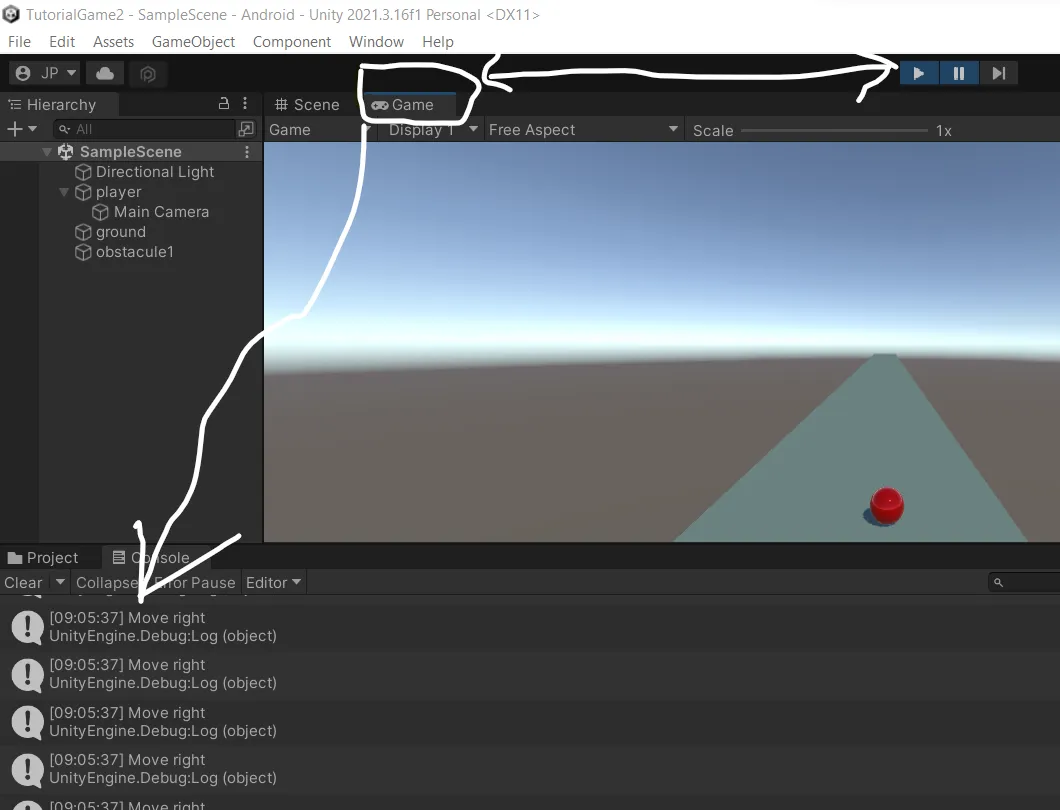Open the Window menu
Image resolution: width=1060 pixels, height=810 pixels.
377,42
